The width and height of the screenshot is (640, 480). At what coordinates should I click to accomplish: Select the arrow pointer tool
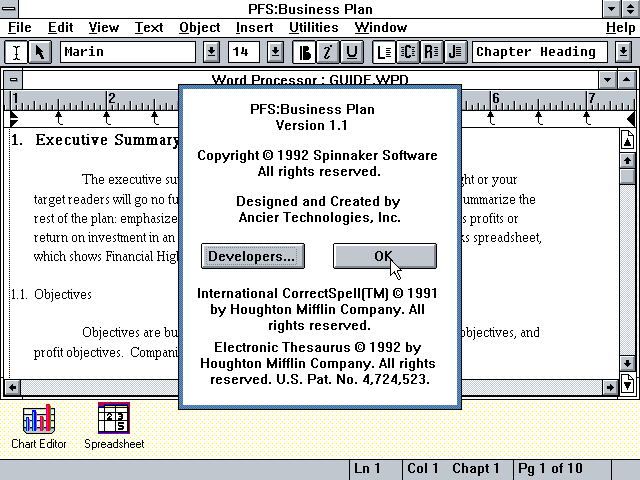(40, 52)
